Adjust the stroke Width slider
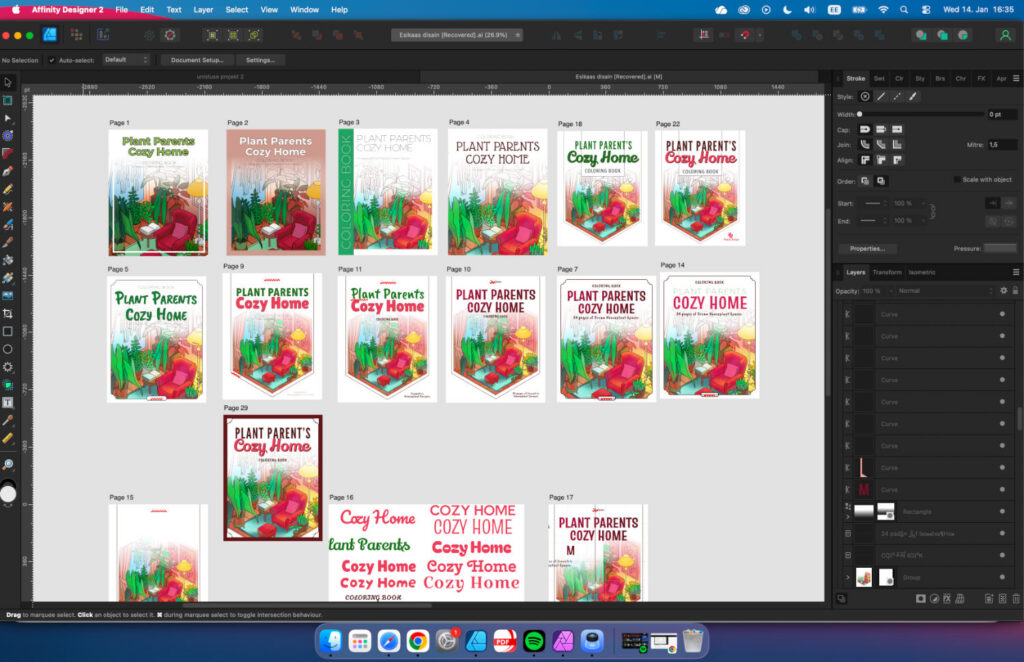1024x662 pixels. click(858, 113)
